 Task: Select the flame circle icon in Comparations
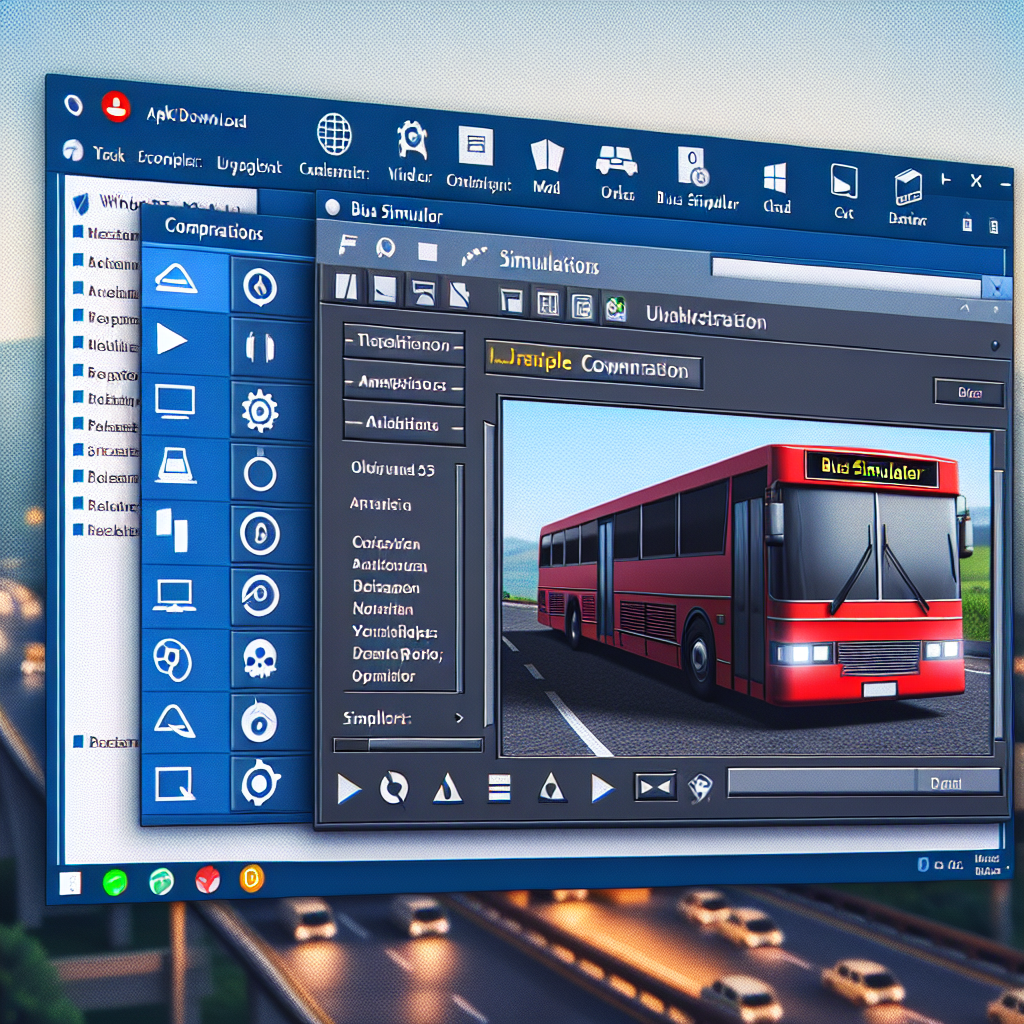(x=260, y=287)
